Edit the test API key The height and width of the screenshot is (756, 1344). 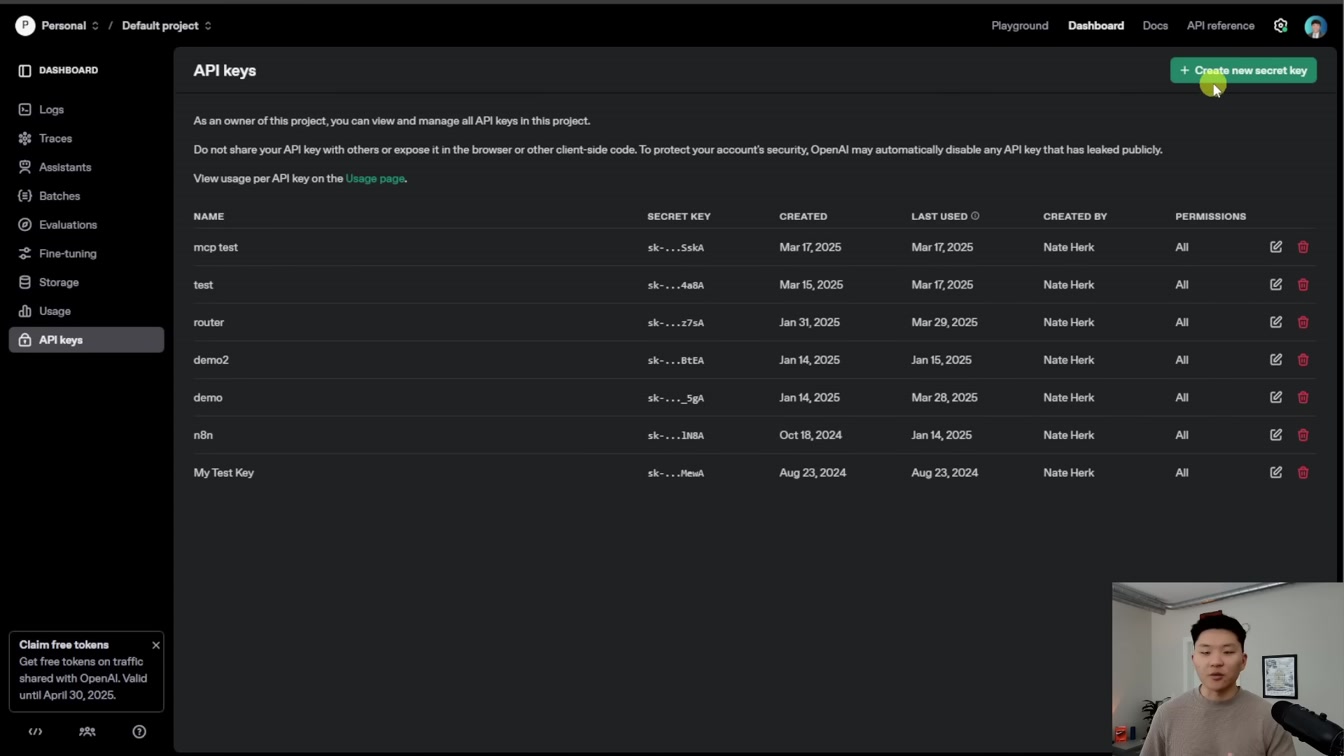click(1276, 285)
